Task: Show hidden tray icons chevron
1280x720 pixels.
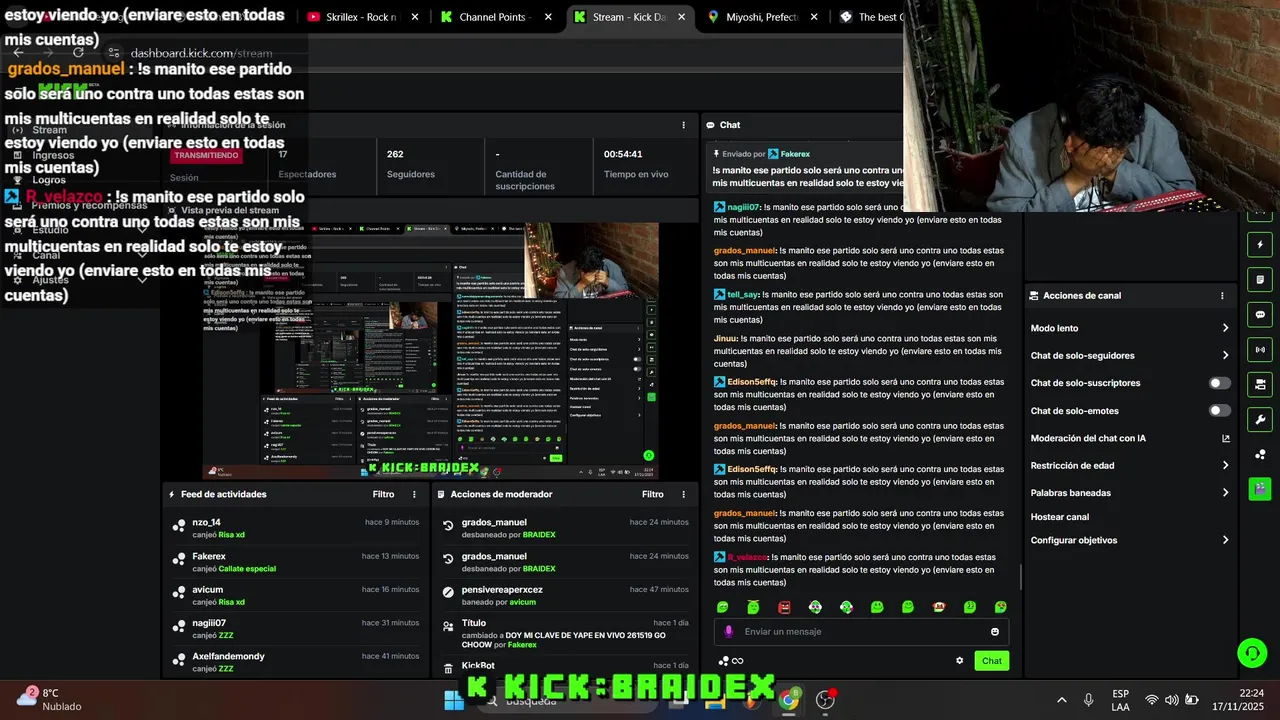Action: tap(1061, 700)
